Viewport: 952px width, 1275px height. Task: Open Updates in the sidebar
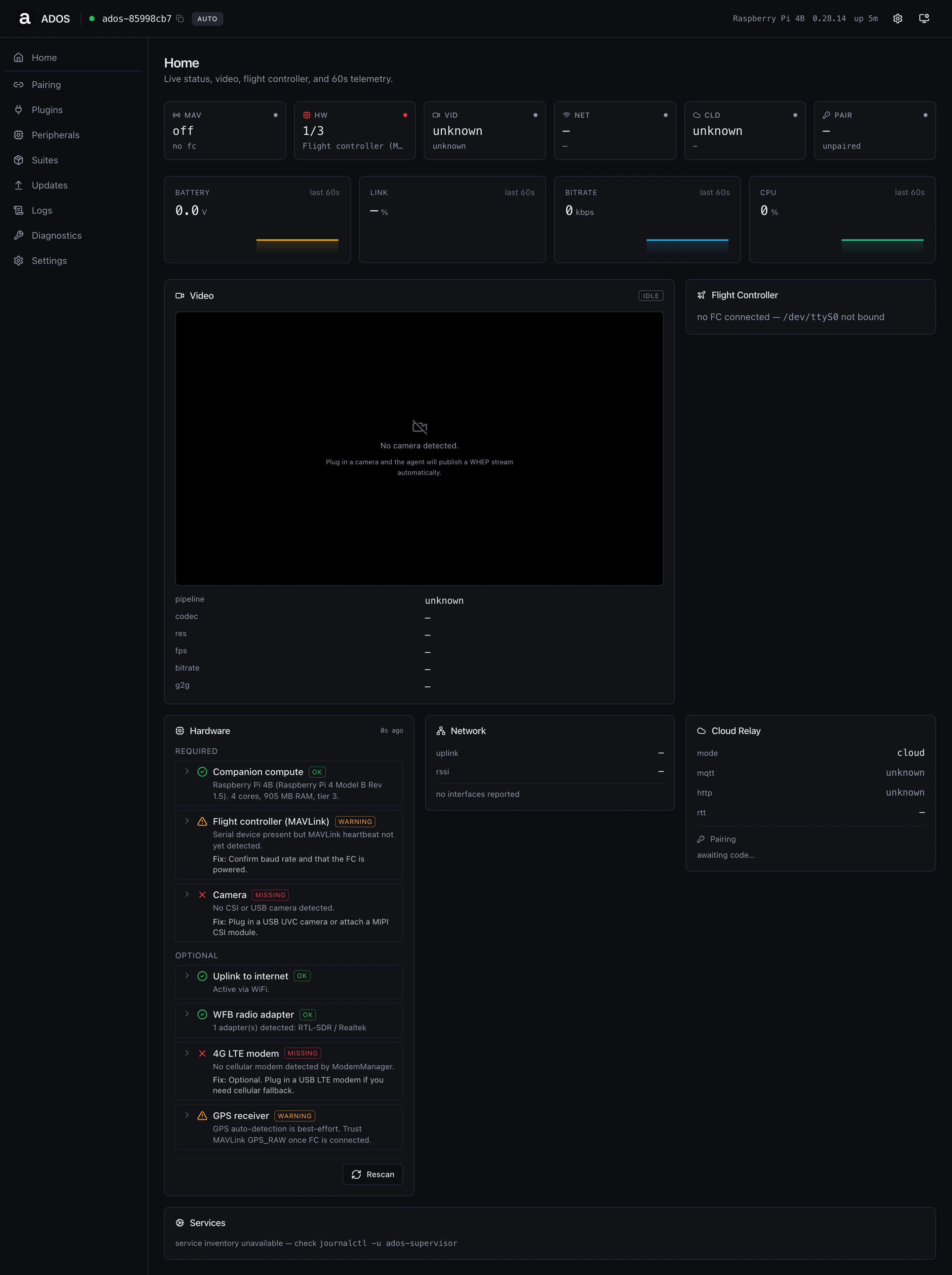click(74, 185)
